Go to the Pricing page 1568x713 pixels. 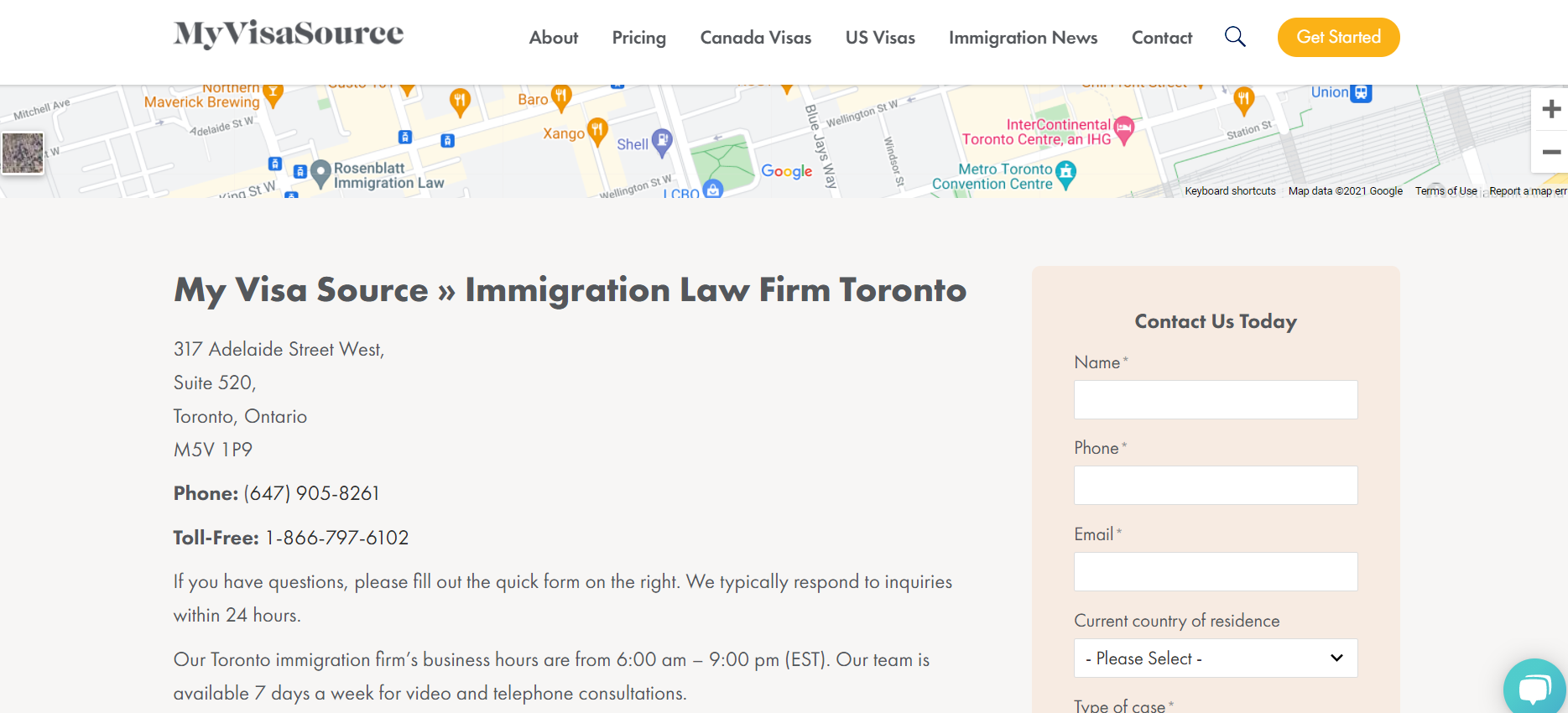[x=638, y=38]
